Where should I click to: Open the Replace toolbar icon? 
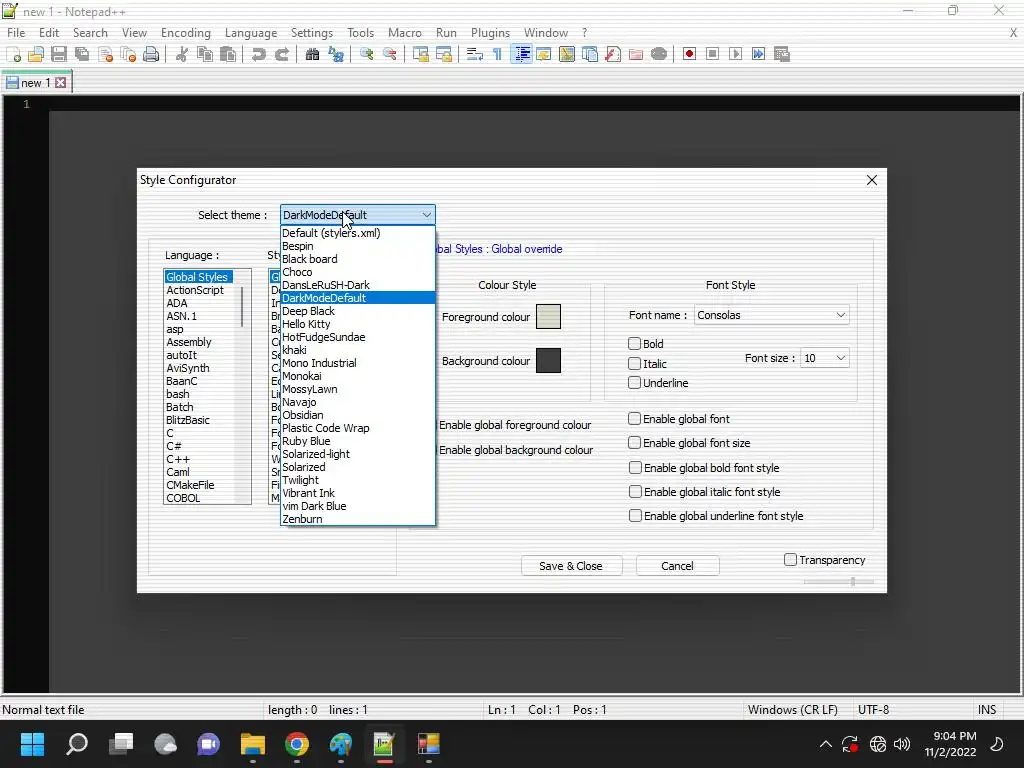tap(336, 54)
